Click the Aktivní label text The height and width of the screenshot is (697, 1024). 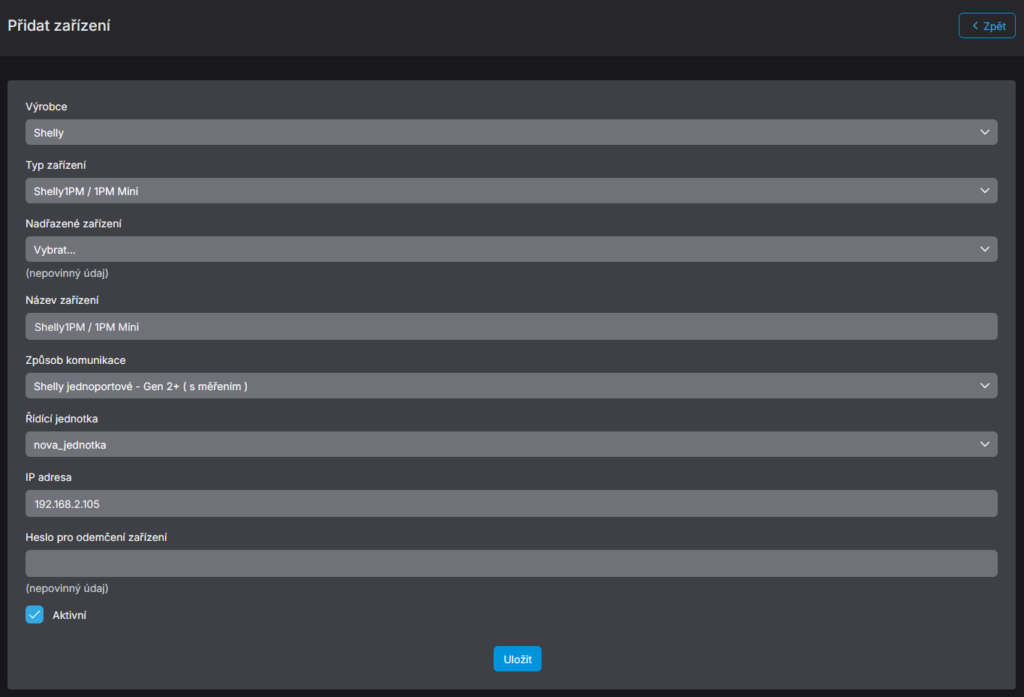[x=69, y=615]
